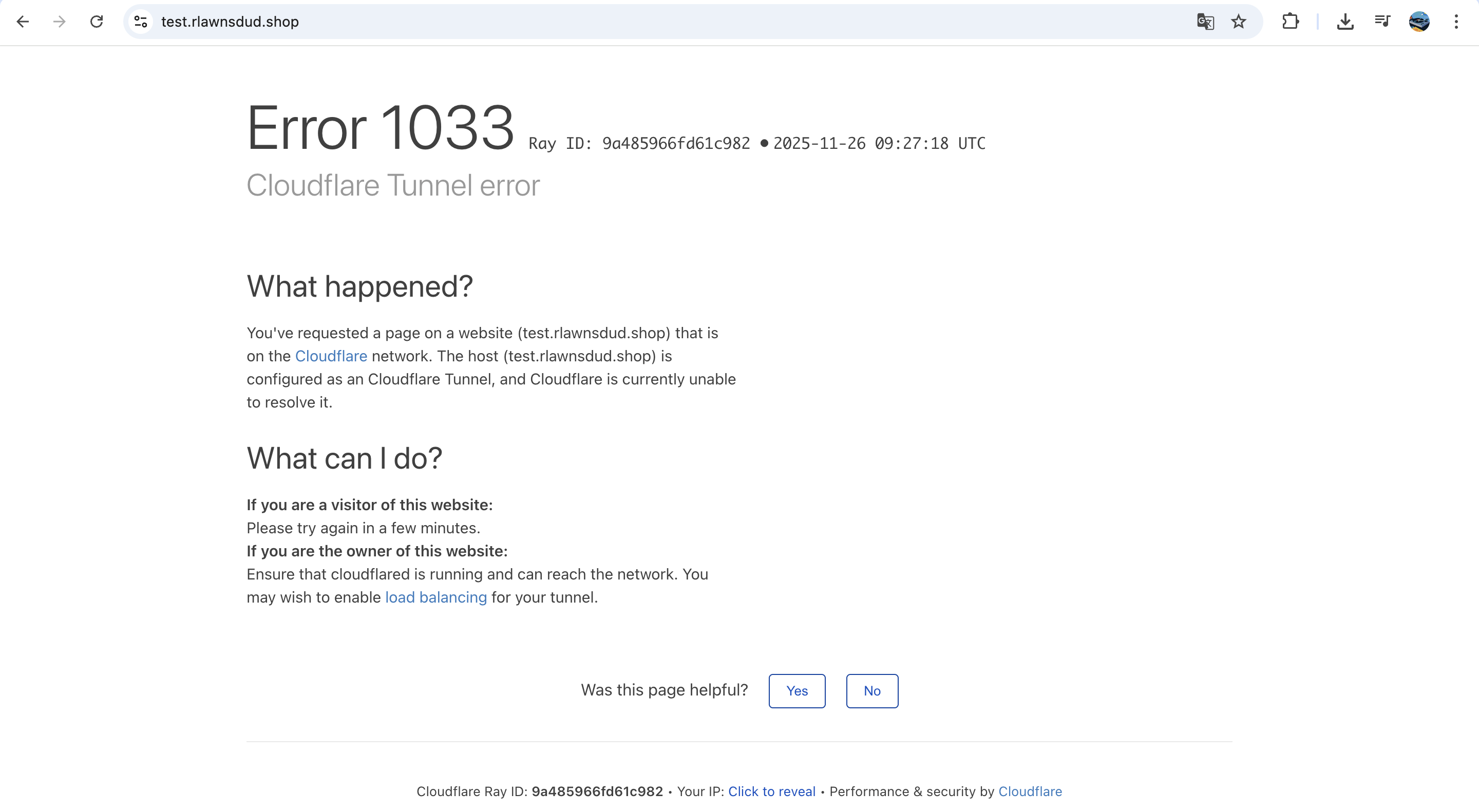Open the load balancing link
The width and height of the screenshot is (1479, 812).
(x=436, y=597)
